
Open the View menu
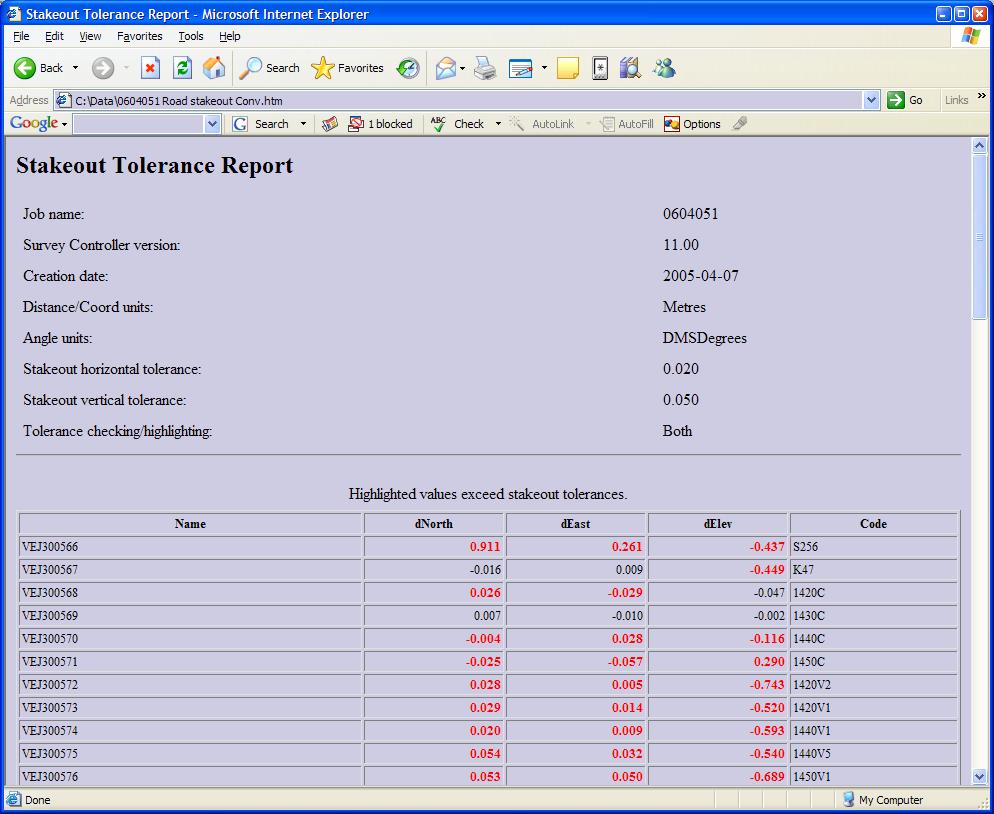pyautogui.click(x=90, y=36)
